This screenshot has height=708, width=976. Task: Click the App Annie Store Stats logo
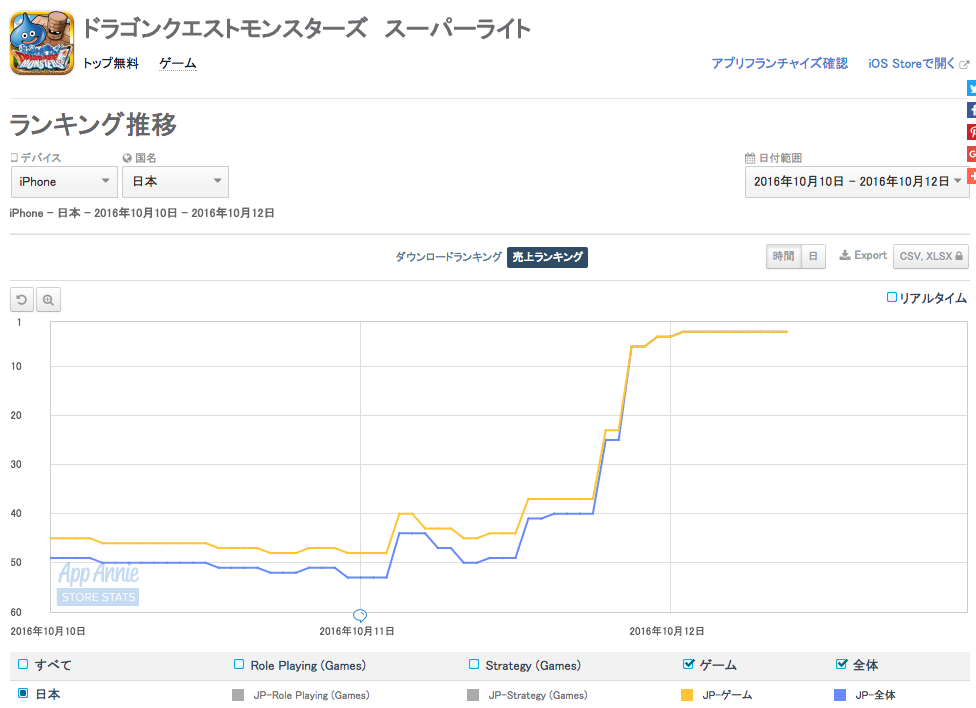pos(98,583)
